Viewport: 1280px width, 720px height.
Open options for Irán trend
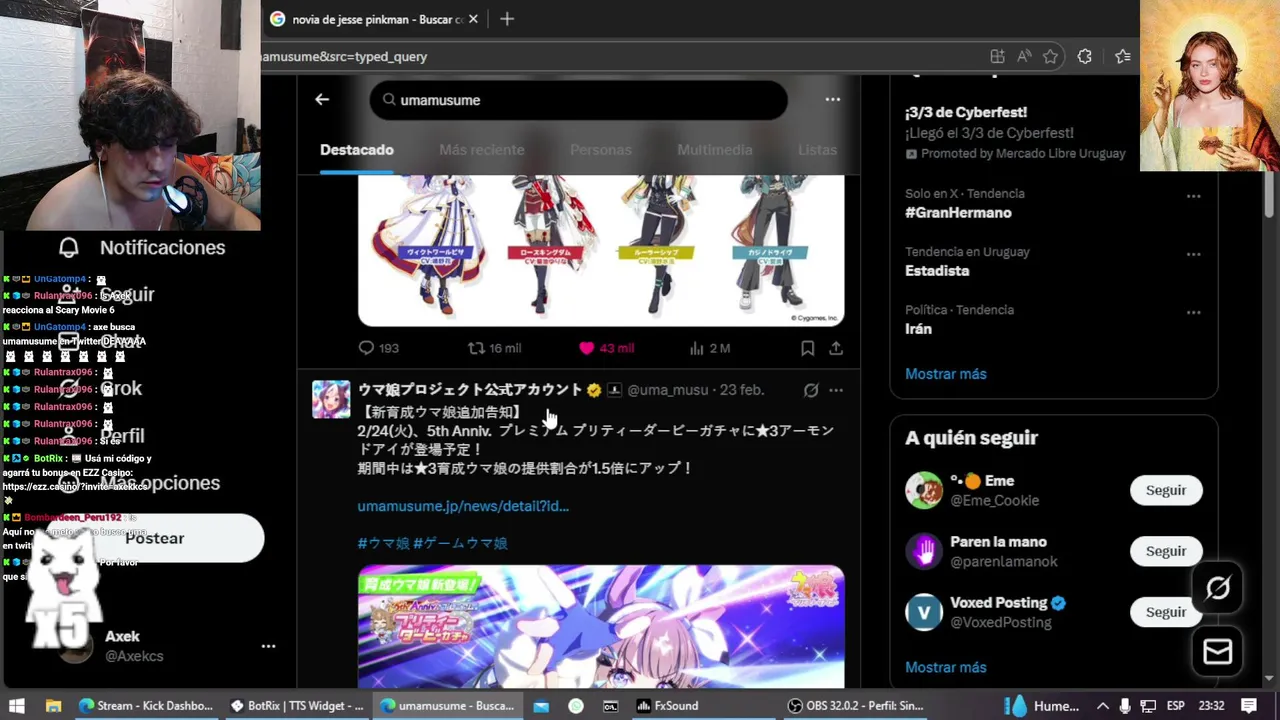coord(1193,312)
